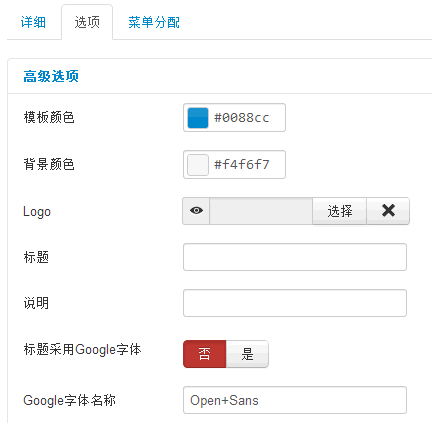Viewport: 432px width, 423px height.
Task: Preview the Logo with the eye icon
Action: click(x=196, y=211)
